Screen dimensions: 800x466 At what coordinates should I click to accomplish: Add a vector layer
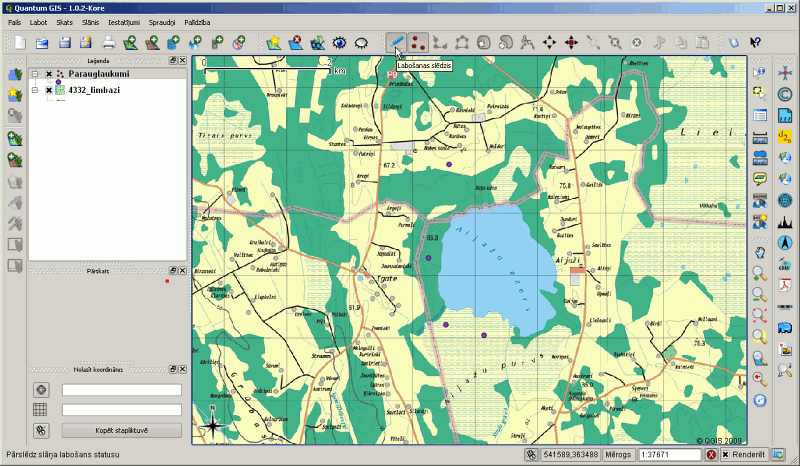pos(130,42)
